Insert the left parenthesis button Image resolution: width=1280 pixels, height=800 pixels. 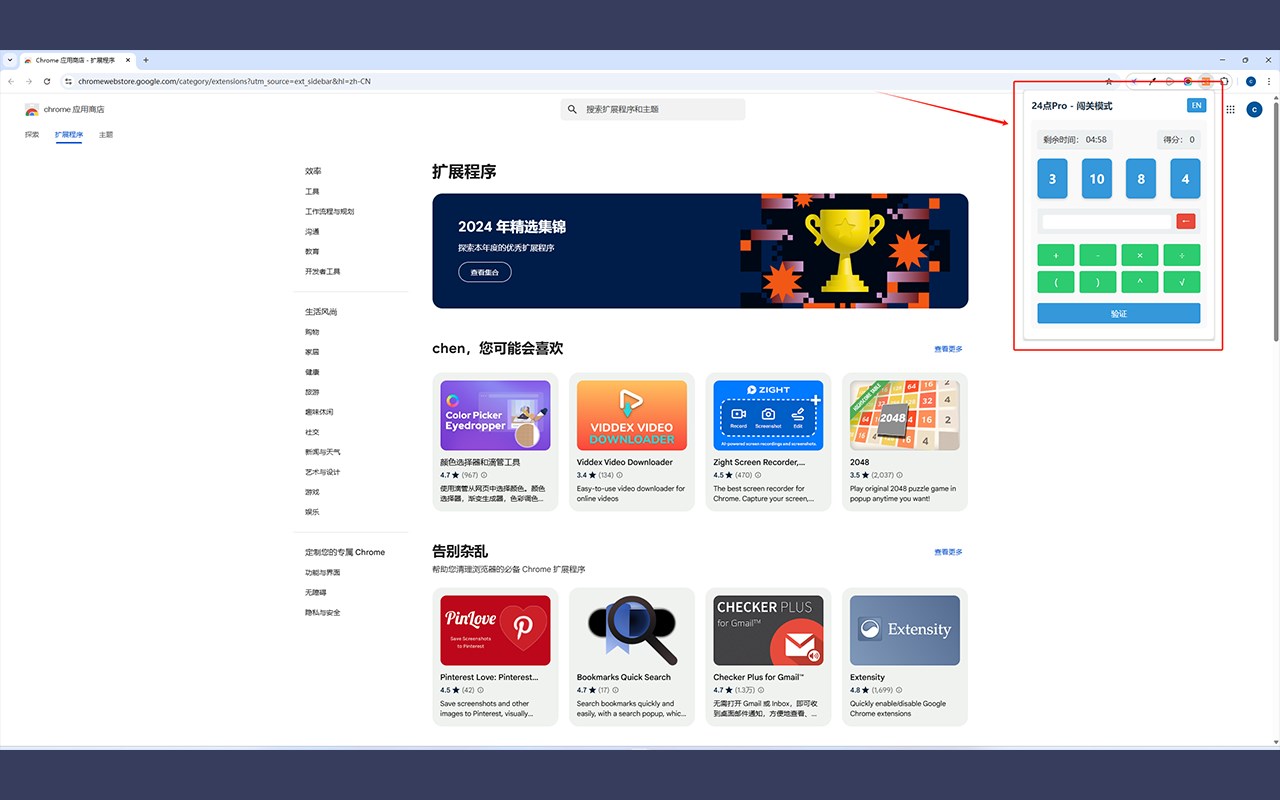tap(1056, 282)
